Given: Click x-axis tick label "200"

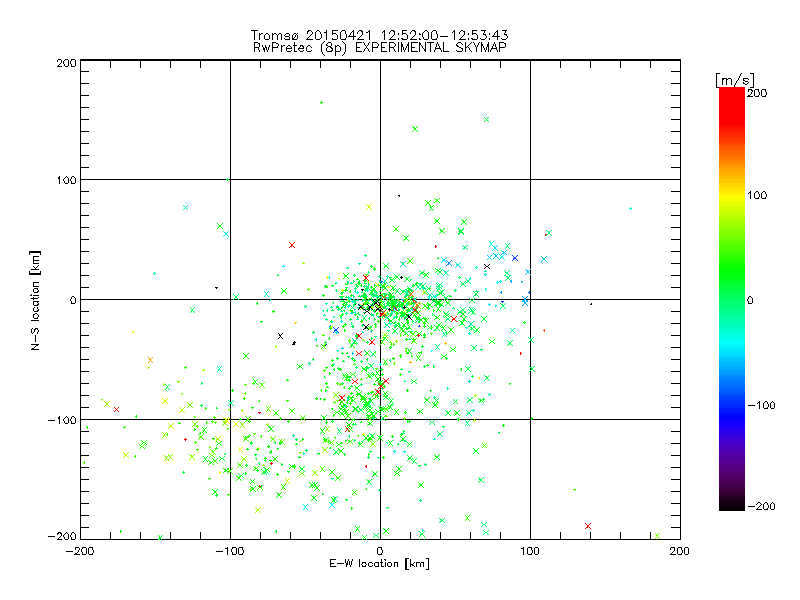Looking at the screenshot, I should [x=680, y=551].
